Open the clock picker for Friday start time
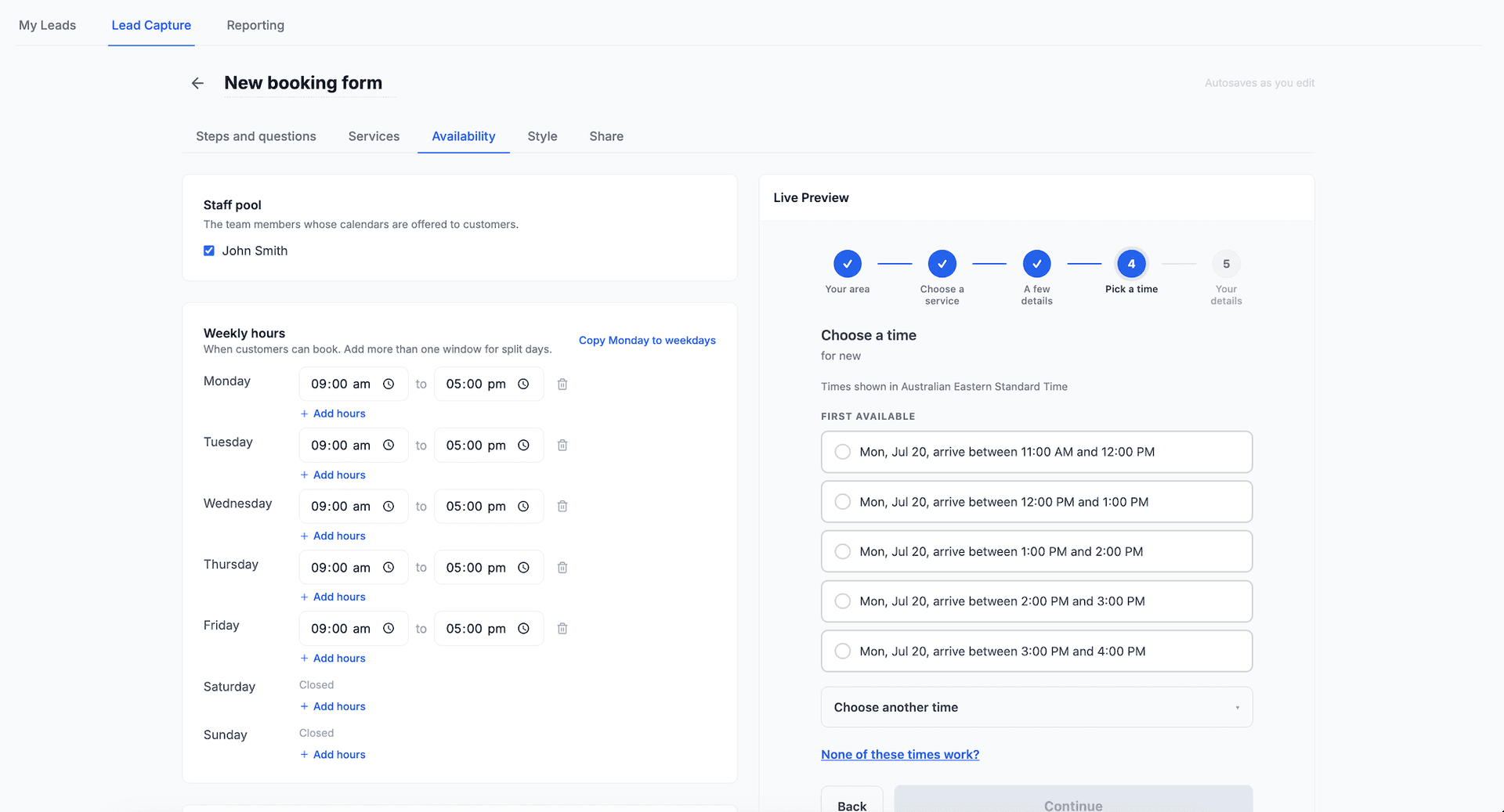 pyautogui.click(x=389, y=628)
